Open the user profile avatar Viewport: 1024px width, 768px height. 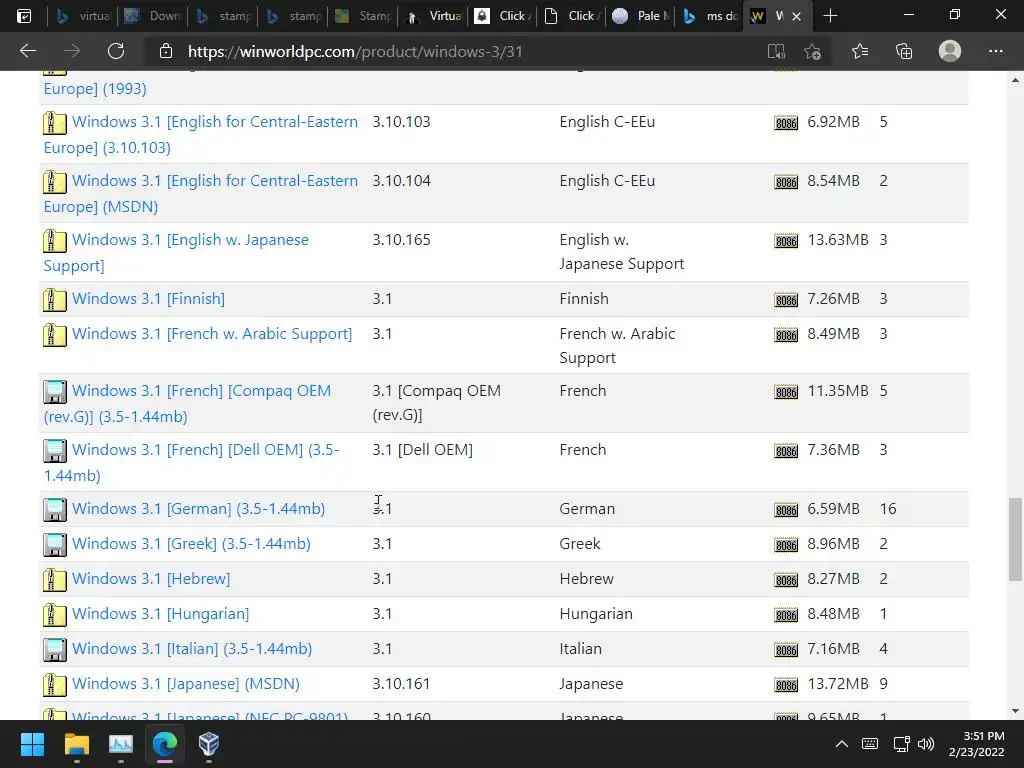(950, 51)
